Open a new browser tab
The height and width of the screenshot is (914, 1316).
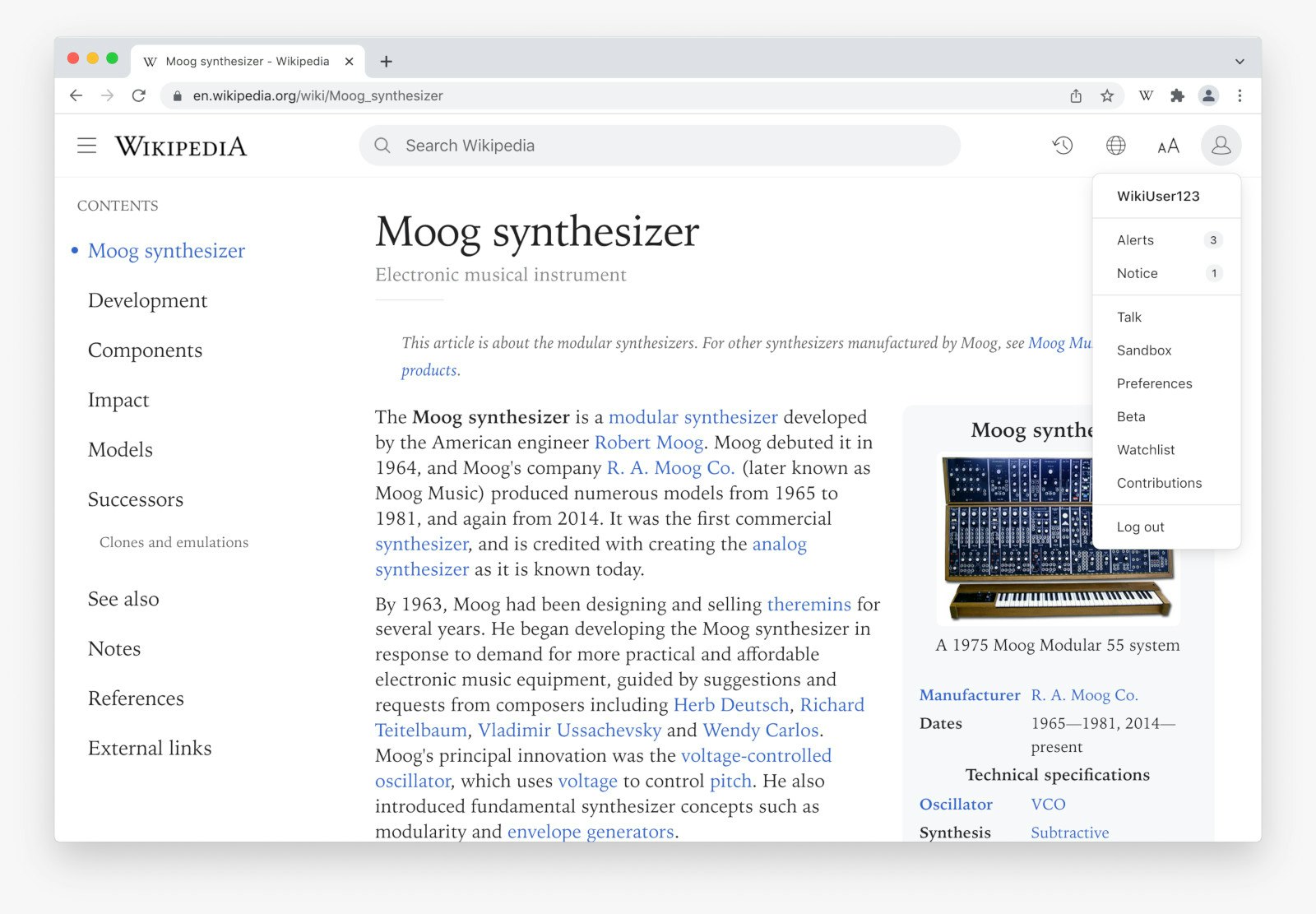[386, 61]
